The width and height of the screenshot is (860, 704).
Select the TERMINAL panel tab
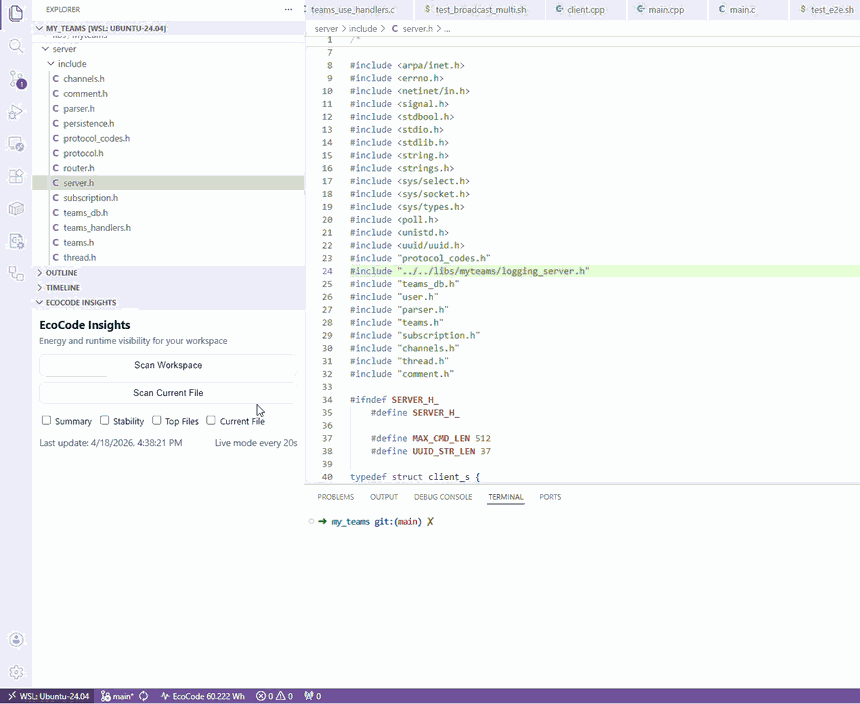click(x=506, y=497)
